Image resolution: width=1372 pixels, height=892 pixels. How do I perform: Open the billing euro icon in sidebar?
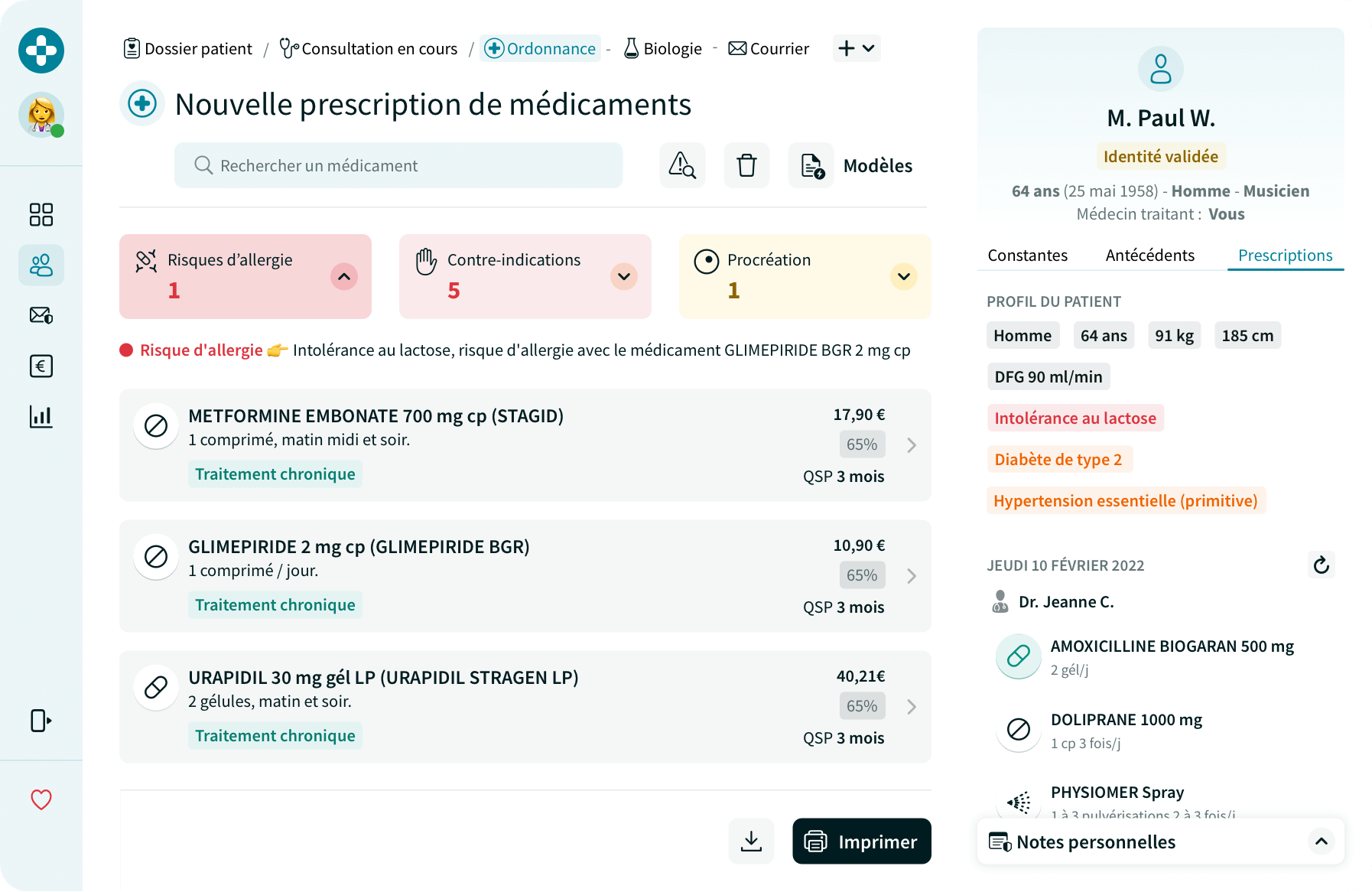point(41,366)
